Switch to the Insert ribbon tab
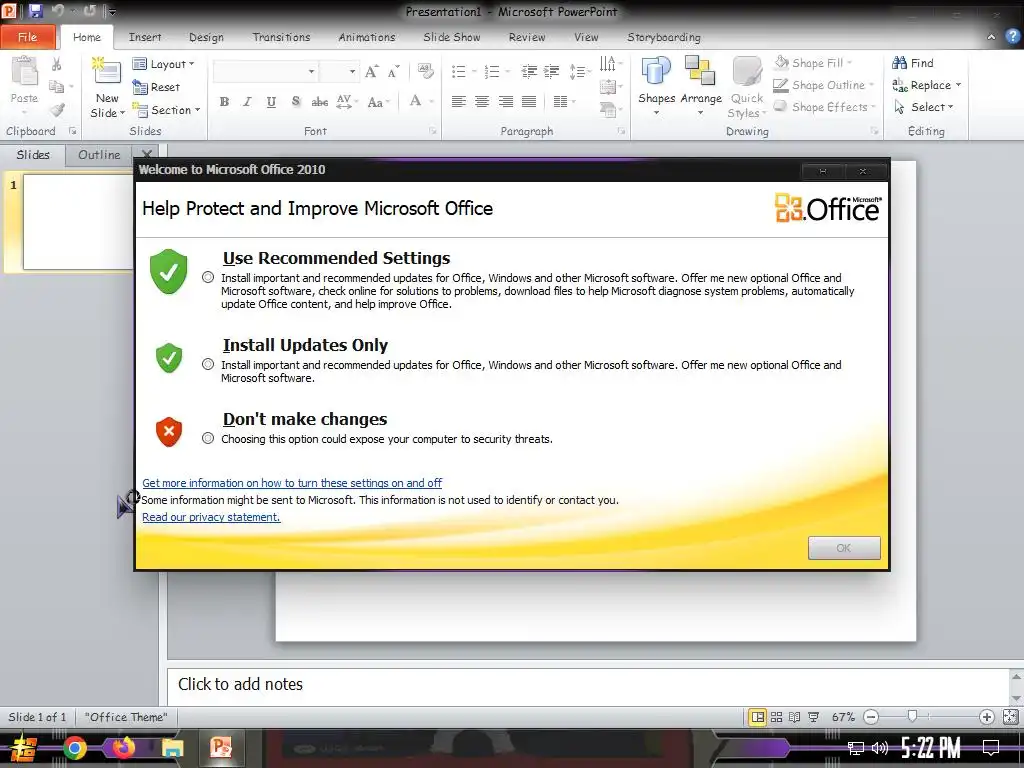Viewport: 1024px width, 768px height. [x=144, y=37]
